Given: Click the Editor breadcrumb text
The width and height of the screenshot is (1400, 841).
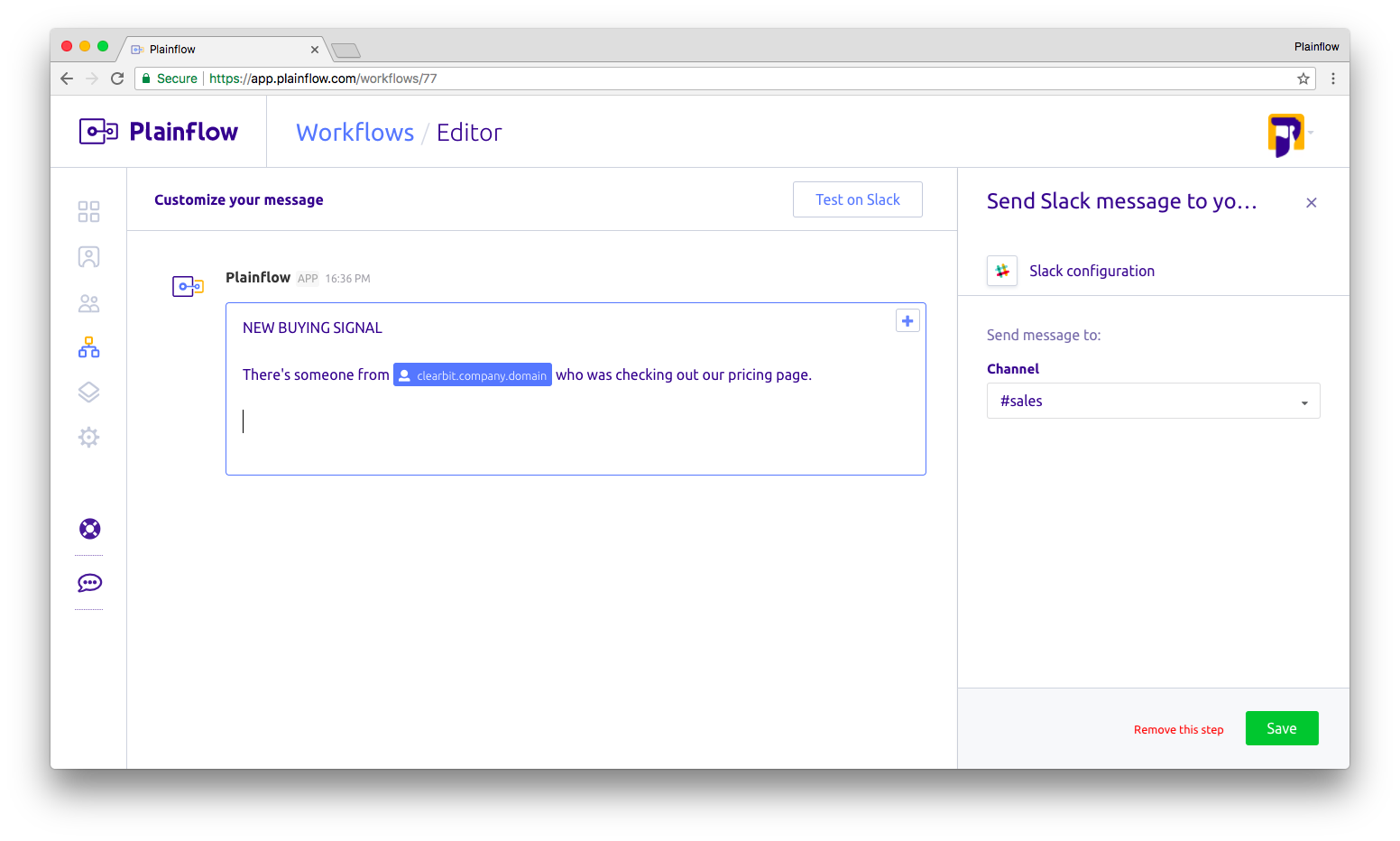Looking at the screenshot, I should click(x=469, y=133).
